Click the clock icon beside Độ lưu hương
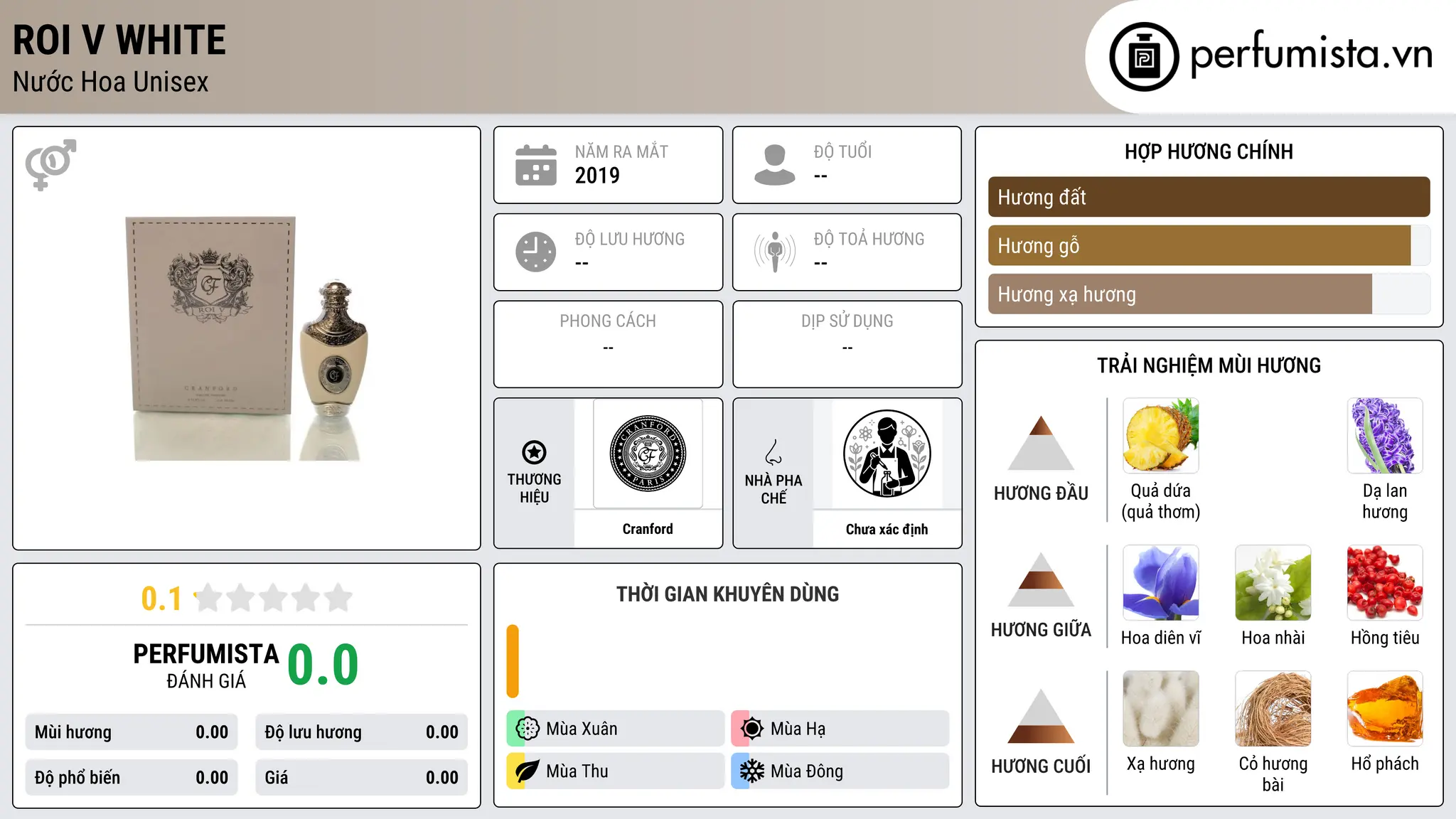Image resolution: width=1456 pixels, height=819 pixels. 536,252
